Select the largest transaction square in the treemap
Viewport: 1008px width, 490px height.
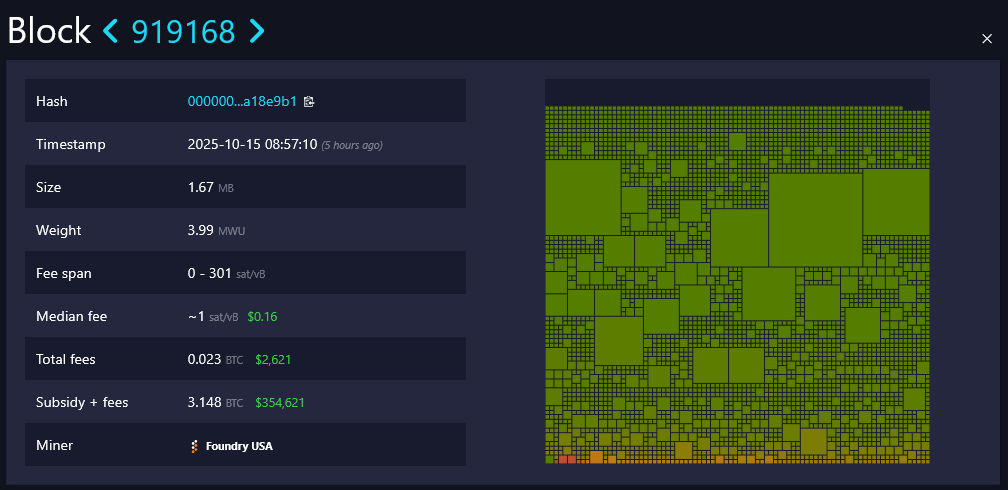tap(815, 219)
